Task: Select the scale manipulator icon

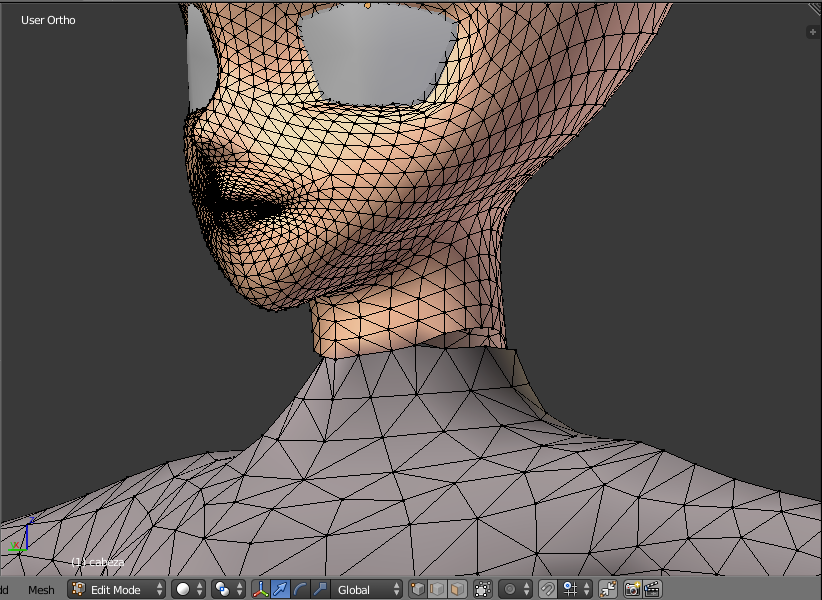Action: [x=319, y=590]
